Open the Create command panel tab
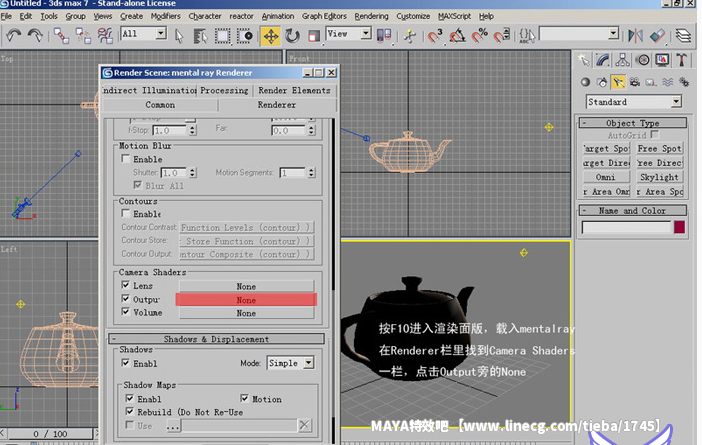 pyautogui.click(x=584, y=60)
